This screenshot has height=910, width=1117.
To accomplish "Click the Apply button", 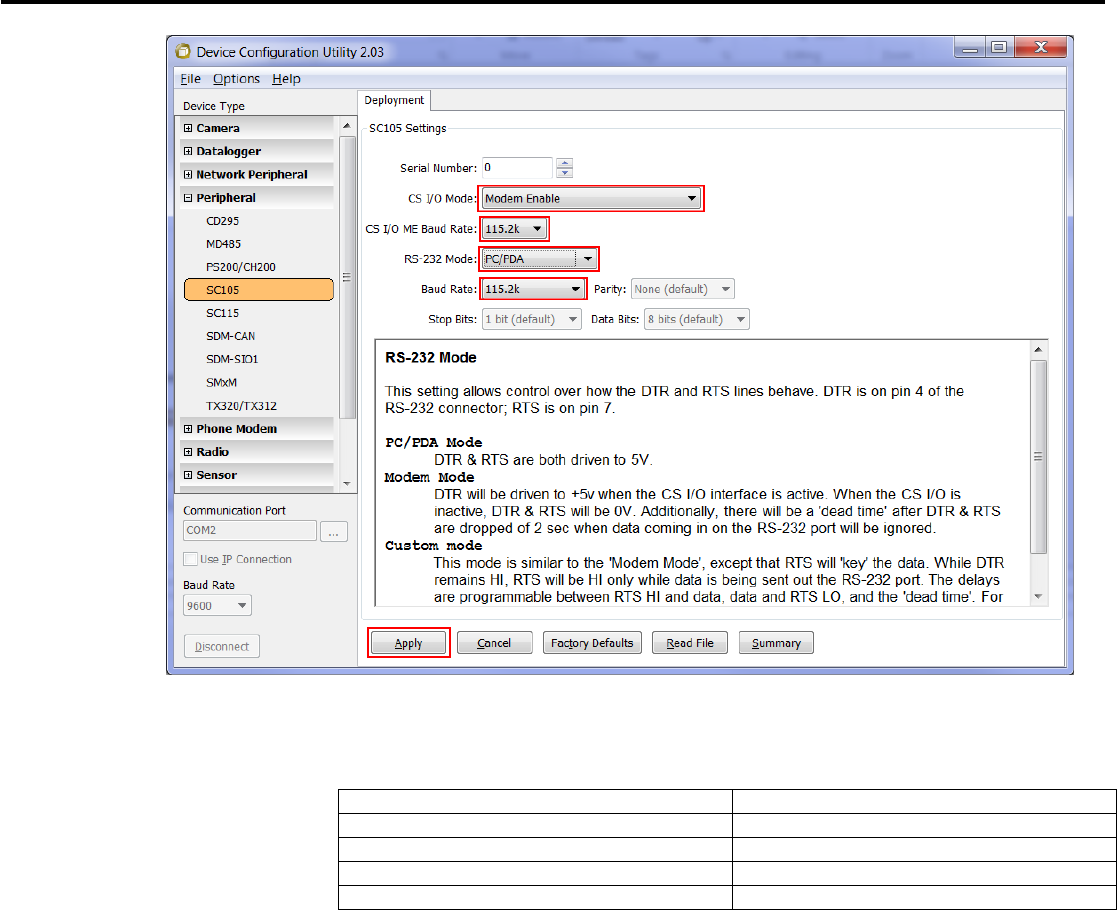I will [408, 643].
